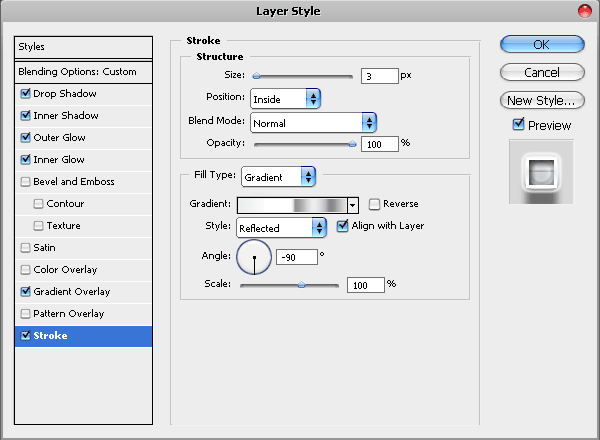The height and width of the screenshot is (440, 600).
Task: Enable the Pattern Overlay checkbox
Action: (26, 313)
